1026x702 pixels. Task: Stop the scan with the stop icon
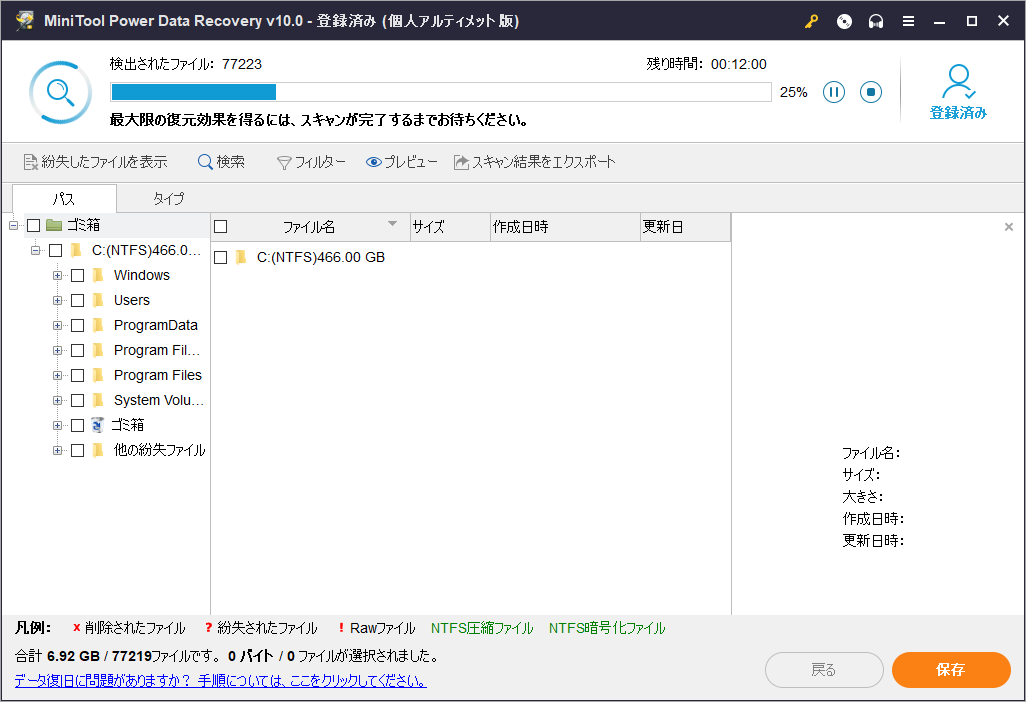(x=871, y=92)
